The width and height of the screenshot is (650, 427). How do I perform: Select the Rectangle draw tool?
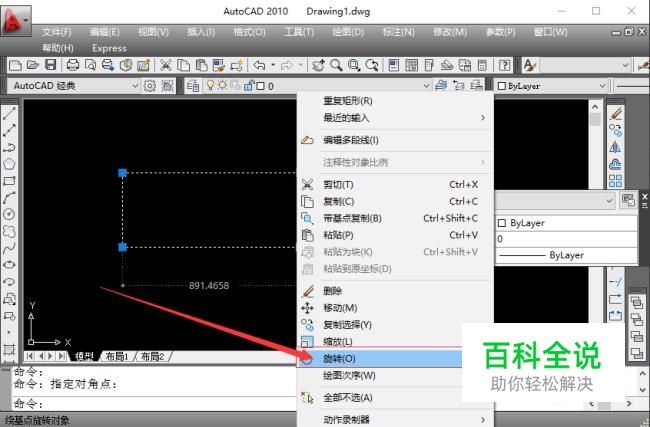pyautogui.click(x=9, y=181)
